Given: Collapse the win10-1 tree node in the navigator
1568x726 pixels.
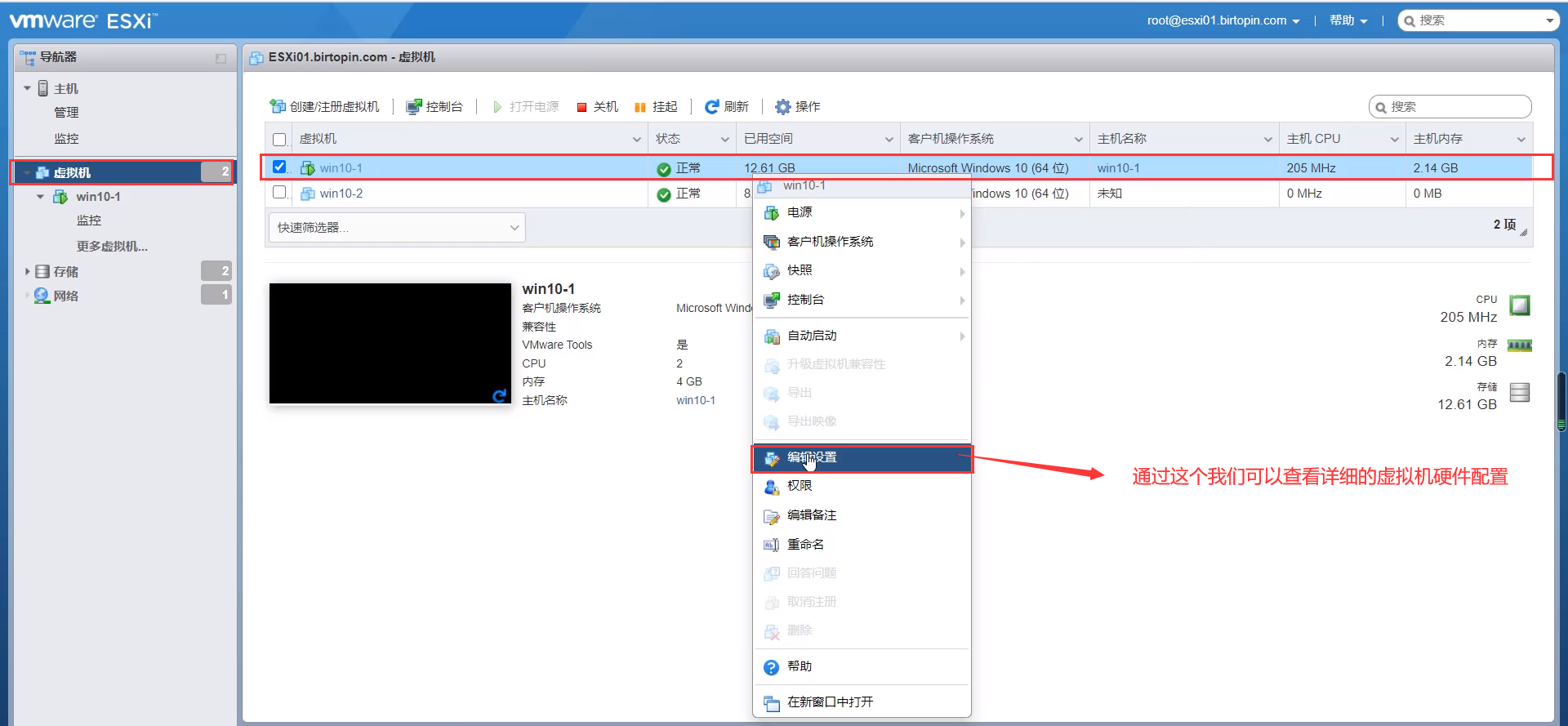Looking at the screenshot, I should point(40,197).
